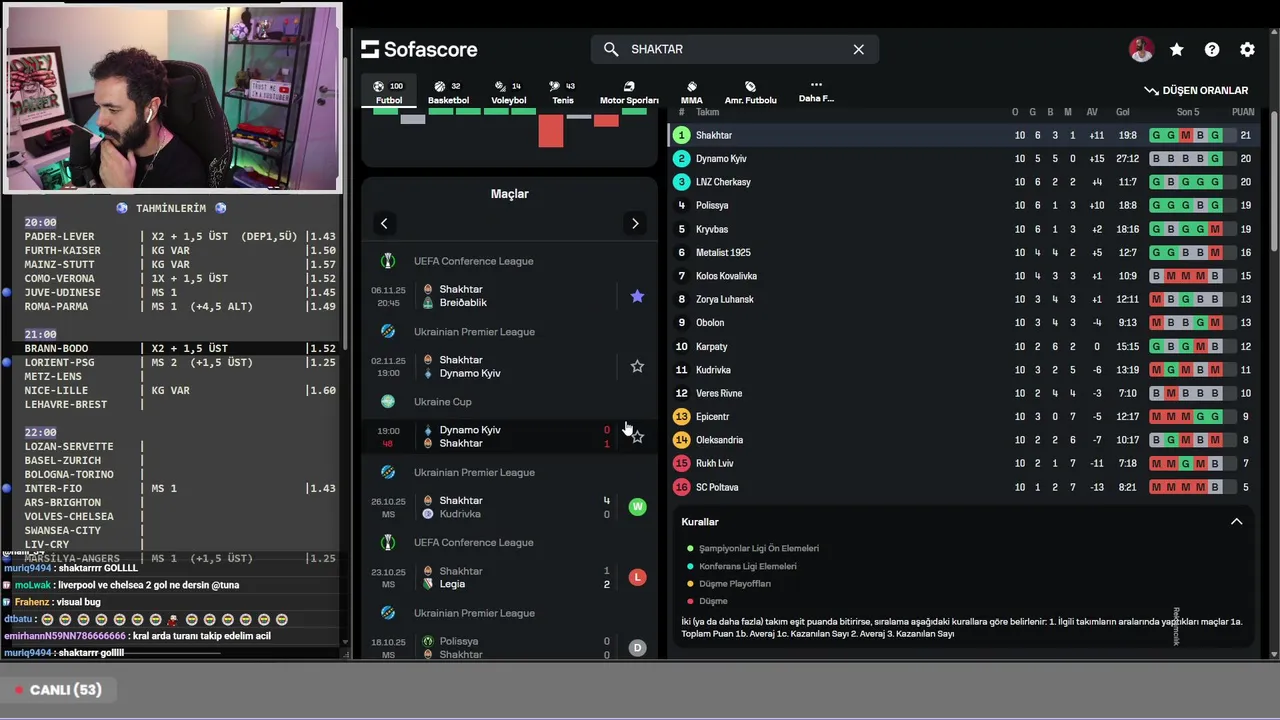
Task: Open Veres Rivne row in standings
Action: click(x=966, y=393)
